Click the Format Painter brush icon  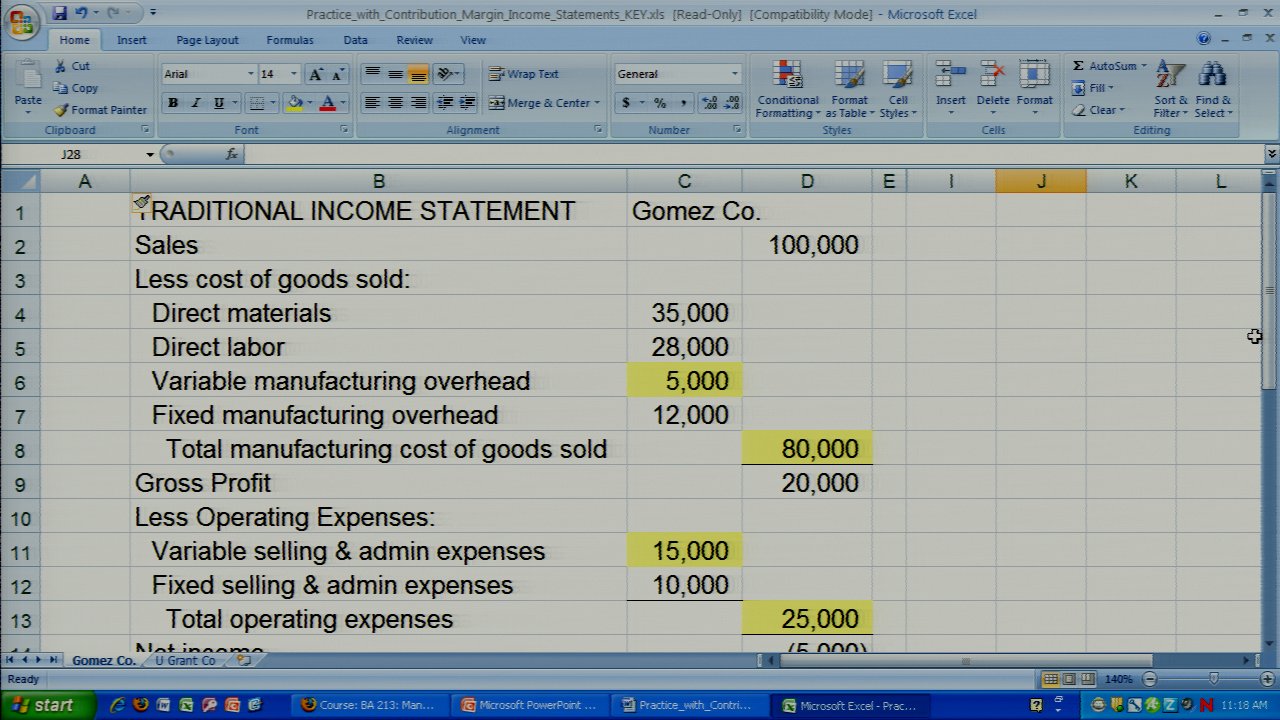[62, 110]
